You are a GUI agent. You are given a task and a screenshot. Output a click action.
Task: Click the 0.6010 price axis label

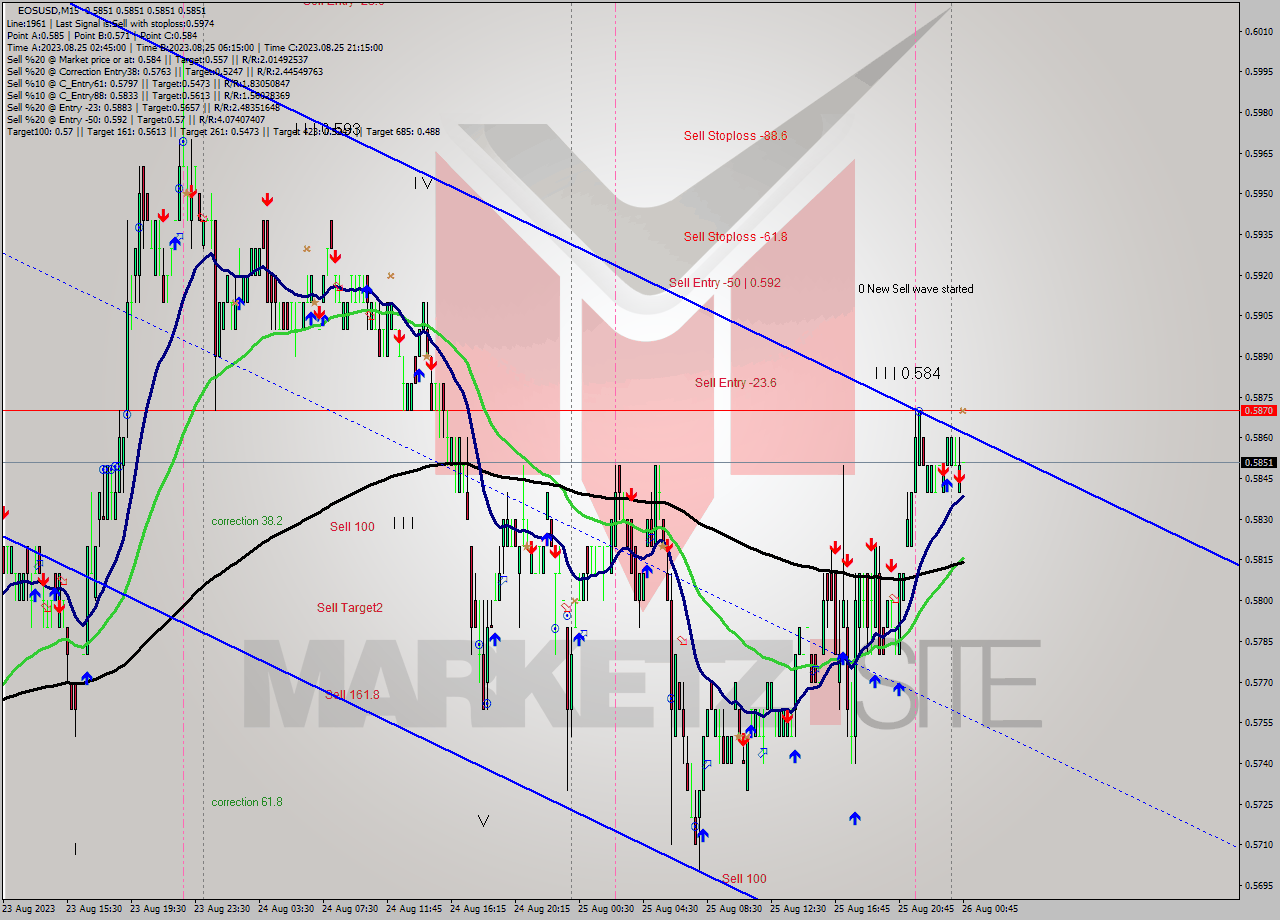click(1258, 31)
